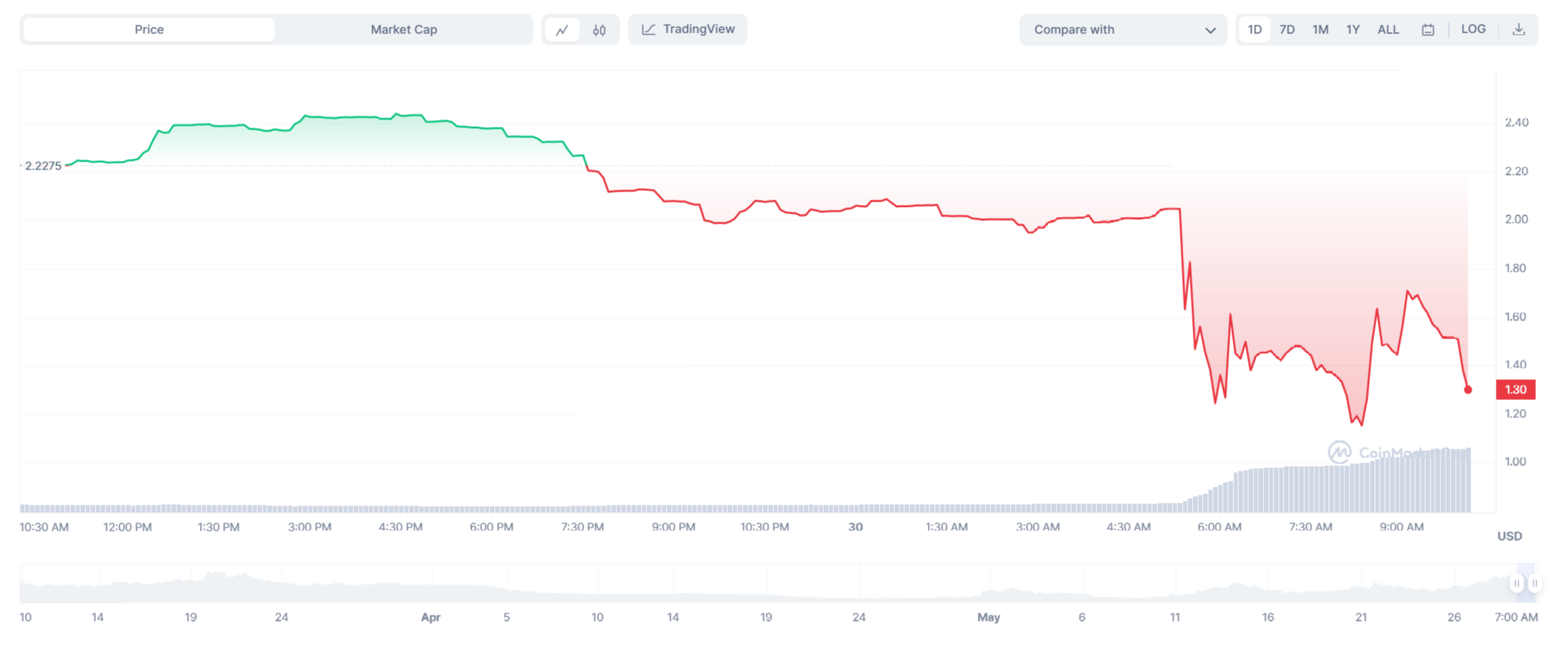
Task: Show ALL time range
Action: click(x=1388, y=29)
